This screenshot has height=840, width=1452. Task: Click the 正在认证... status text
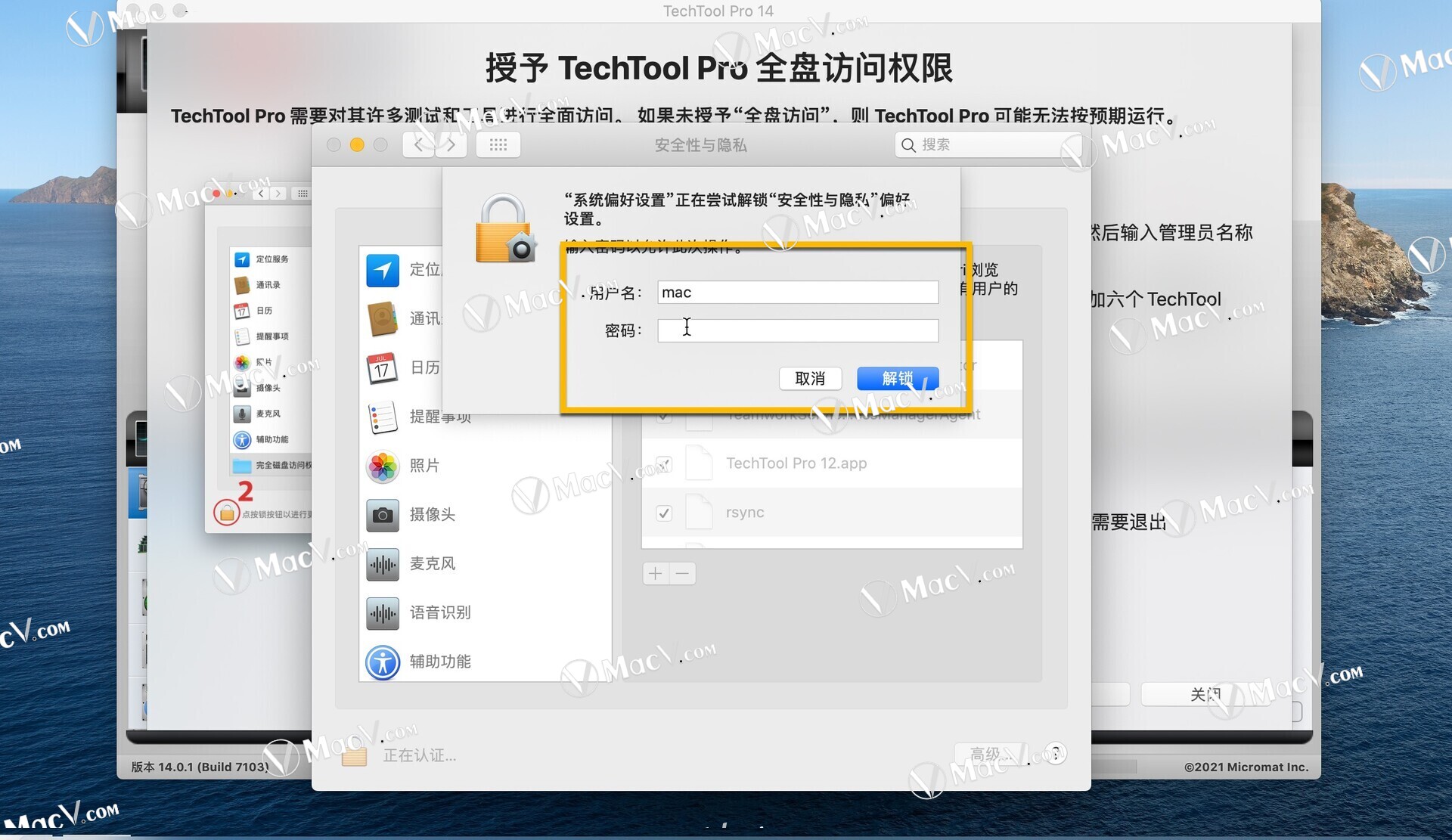tap(420, 755)
